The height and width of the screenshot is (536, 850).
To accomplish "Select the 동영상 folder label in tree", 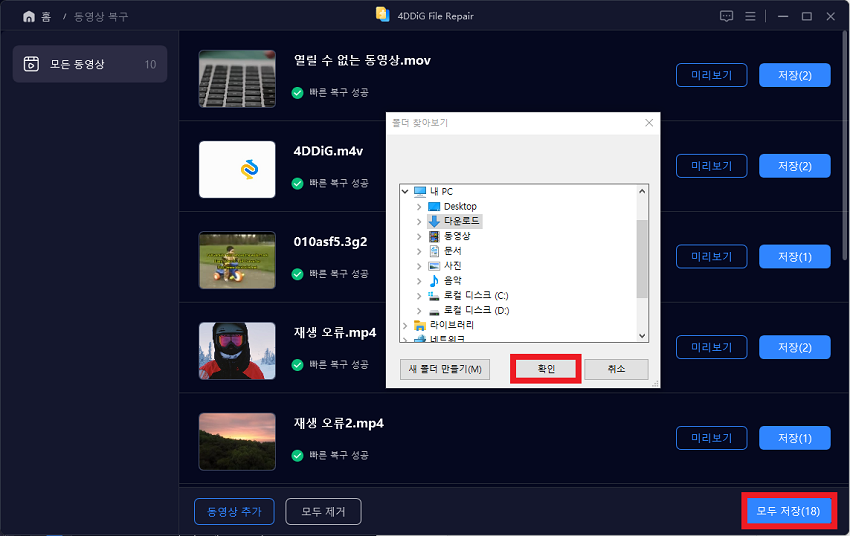I will (457, 236).
